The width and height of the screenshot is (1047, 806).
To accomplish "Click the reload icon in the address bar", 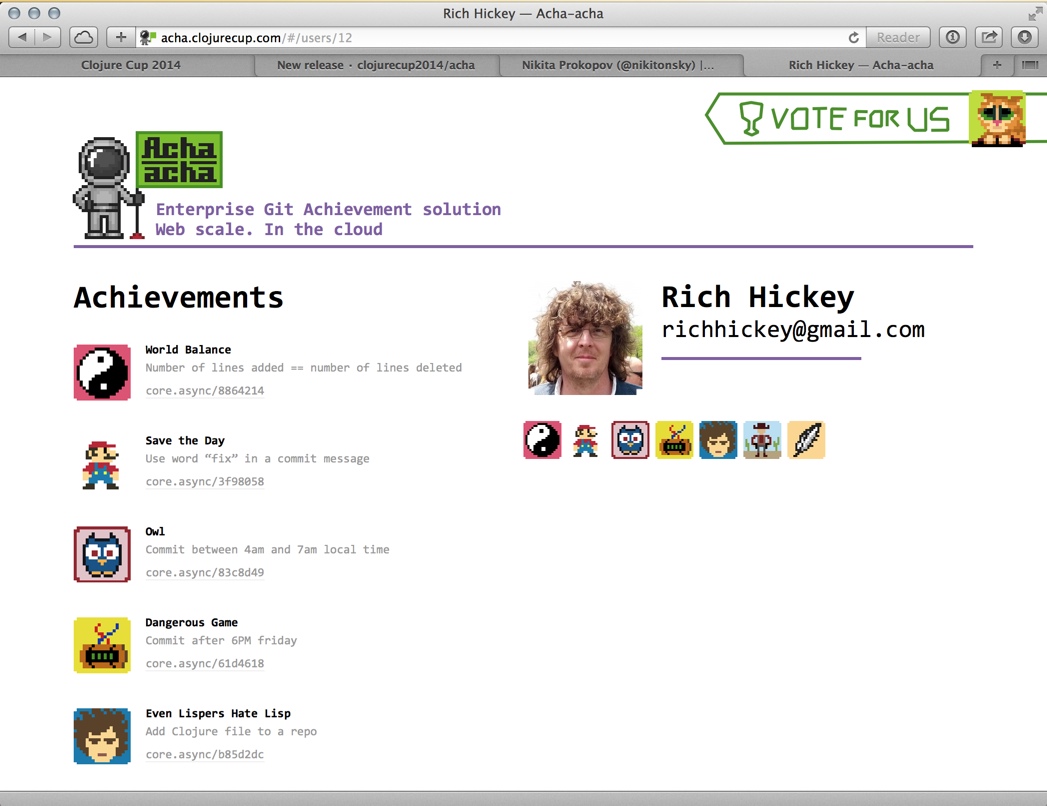I will pos(853,37).
